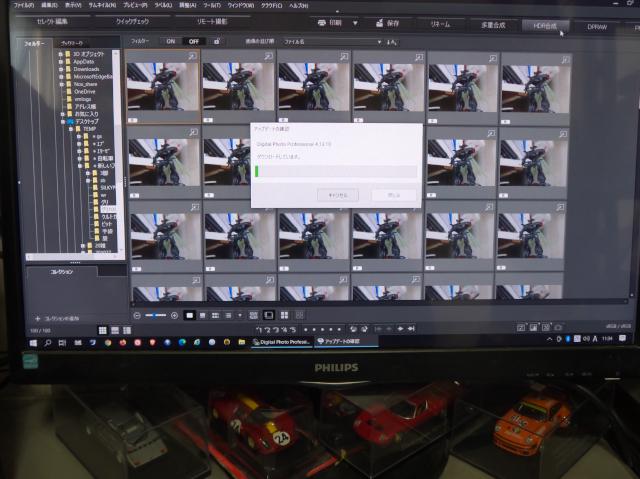Open the 編集 menu

click(x=50, y=6)
